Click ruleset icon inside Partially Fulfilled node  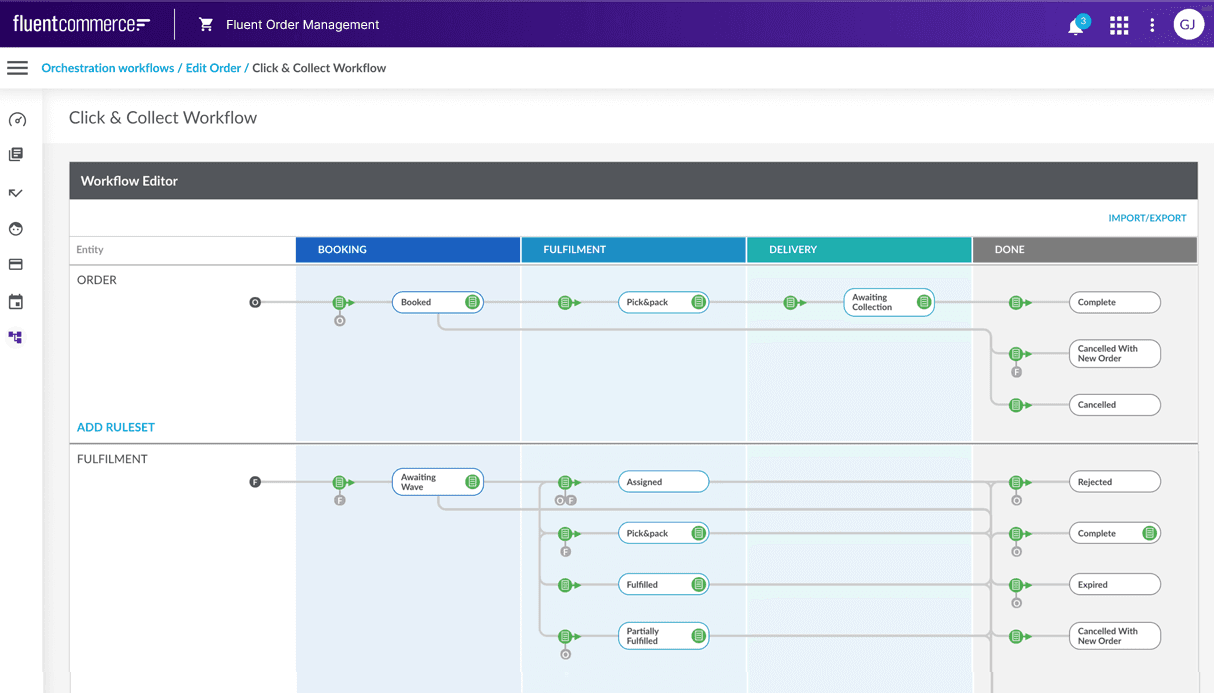click(x=698, y=636)
